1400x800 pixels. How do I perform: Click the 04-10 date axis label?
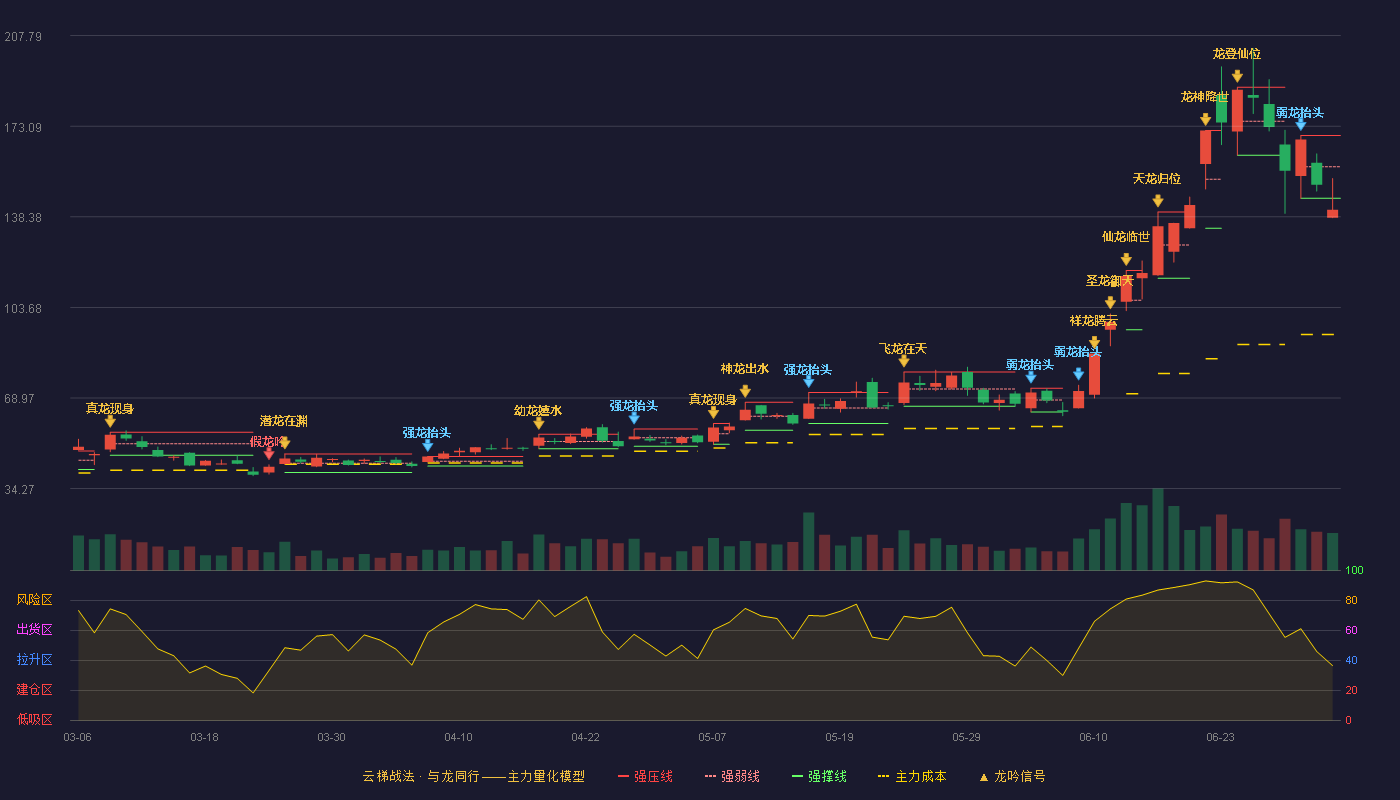pyautogui.click(x=458, y=737)
